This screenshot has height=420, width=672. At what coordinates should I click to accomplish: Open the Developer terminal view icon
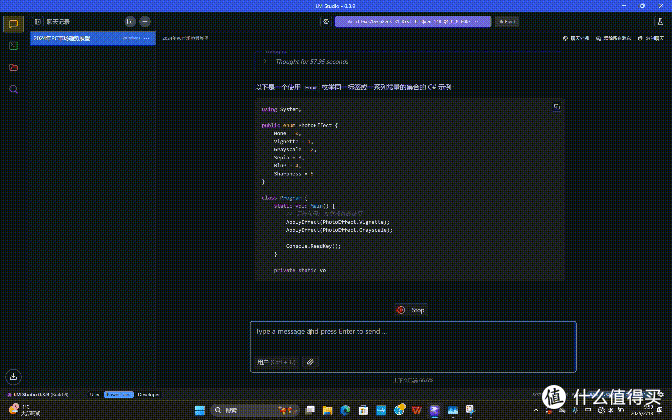pyautogui.click(x=13, y=45)
